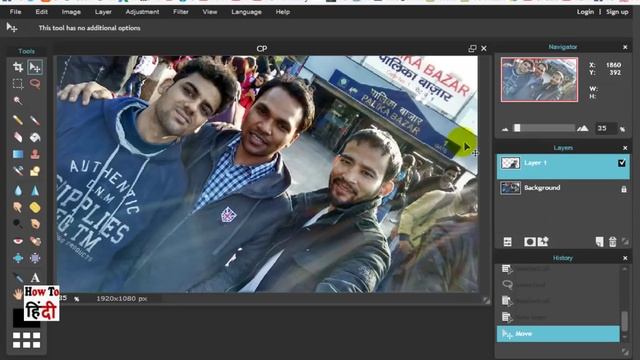This screenshot has width=640, height=360.
Task: Select the Gradient tool
Action: click(x=18, y=154)
